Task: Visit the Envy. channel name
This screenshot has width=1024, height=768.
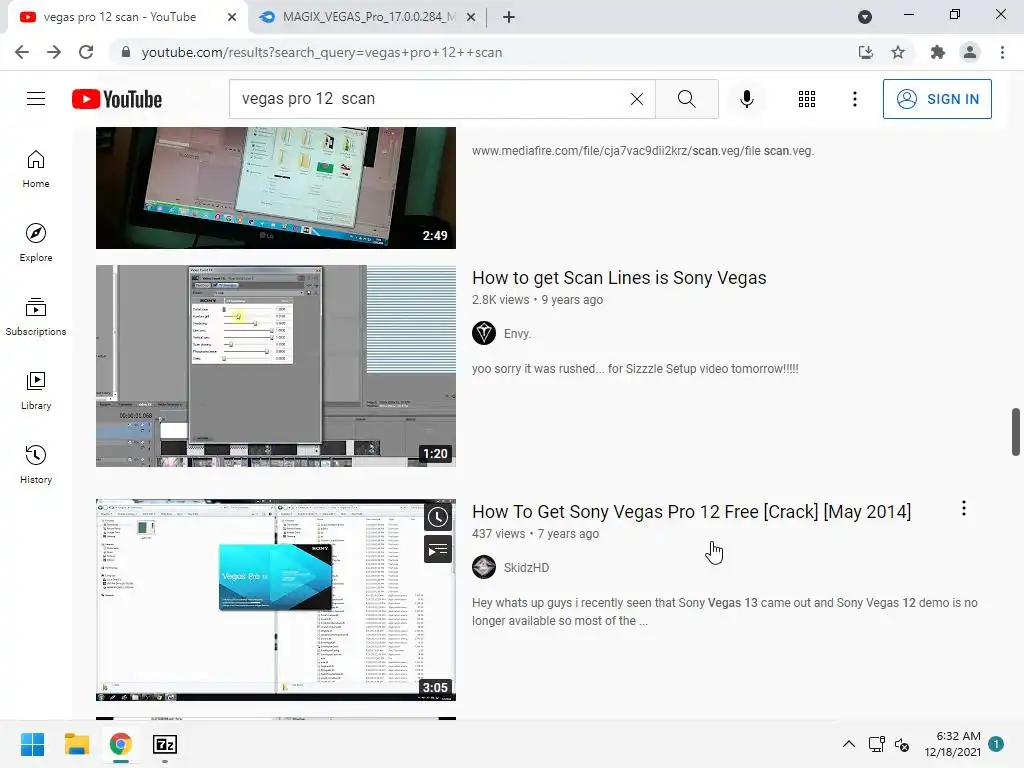Action: coord(517,334)
